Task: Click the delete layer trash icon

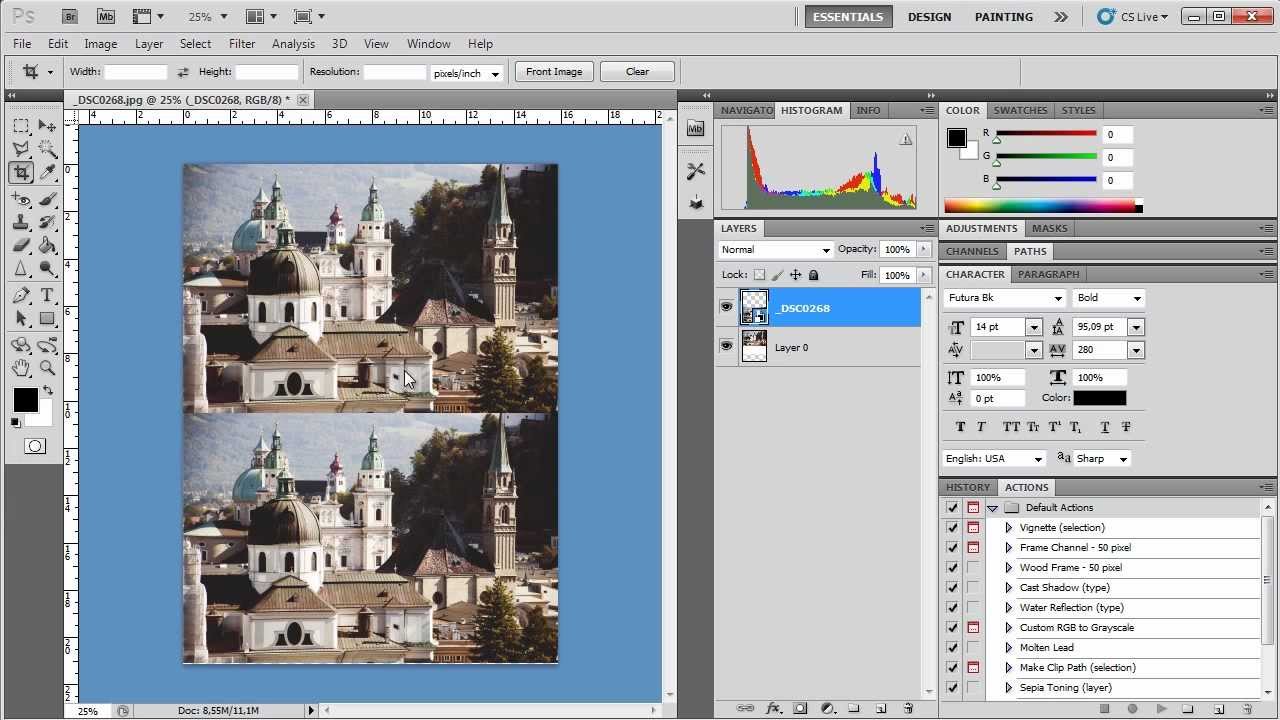Action: coord(908,708)
